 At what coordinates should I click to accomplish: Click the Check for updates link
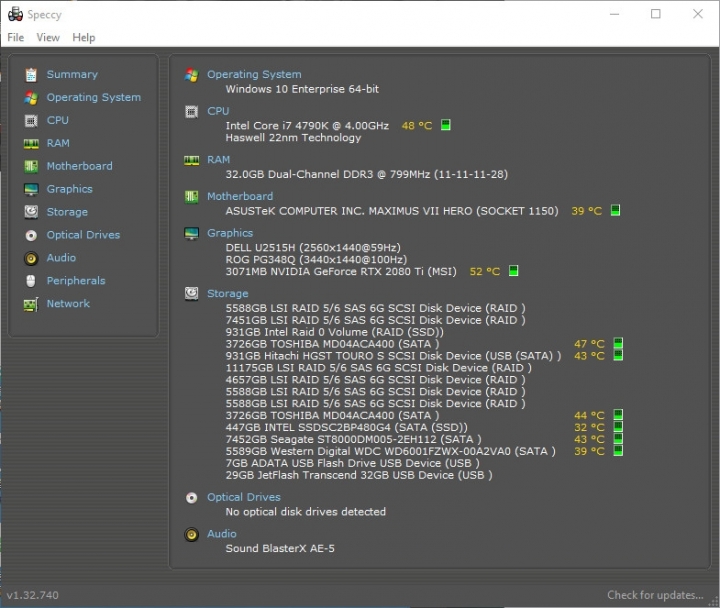[x=655, y=595]
